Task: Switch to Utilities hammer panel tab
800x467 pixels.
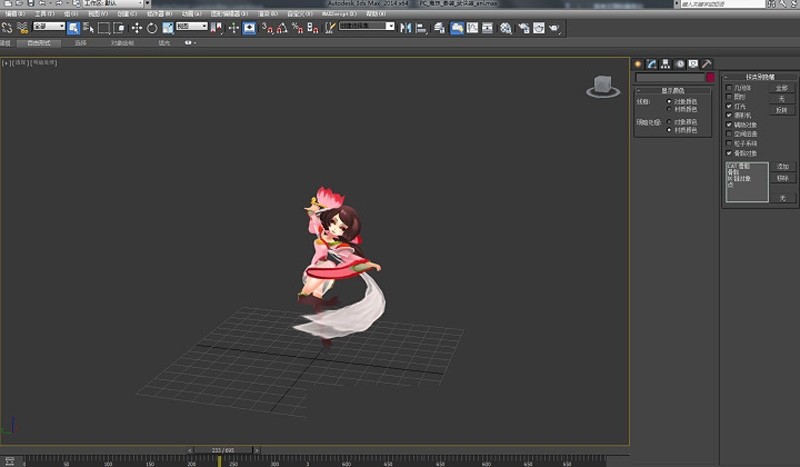Action: click(707, 64)
